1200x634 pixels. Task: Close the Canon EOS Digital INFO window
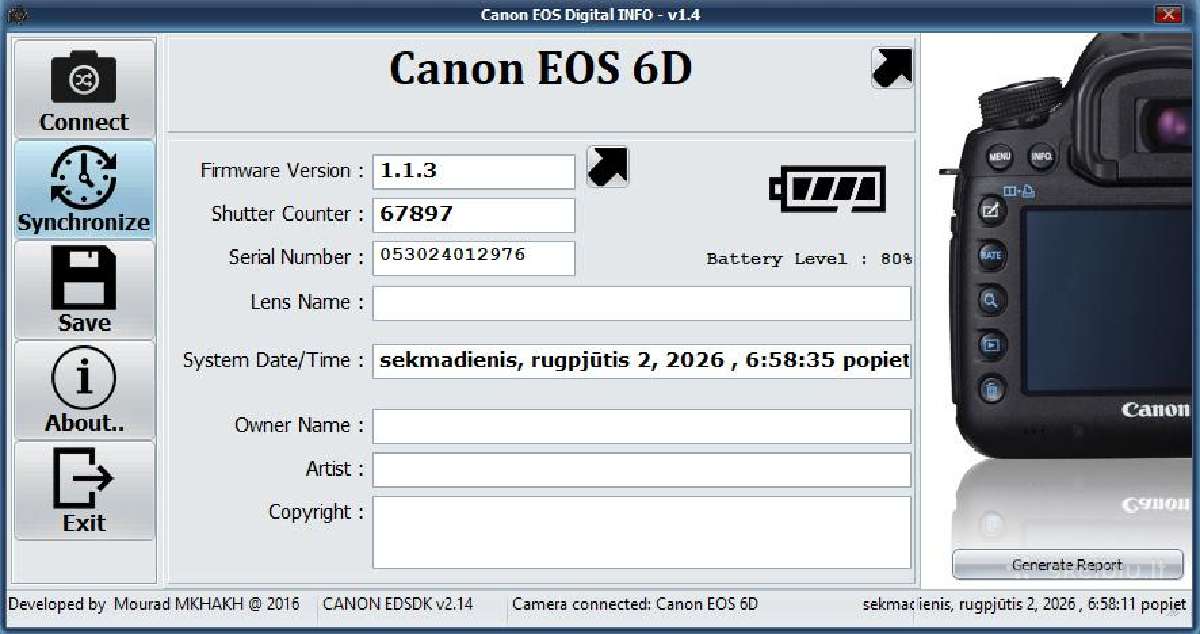(x=1169, y=14)
